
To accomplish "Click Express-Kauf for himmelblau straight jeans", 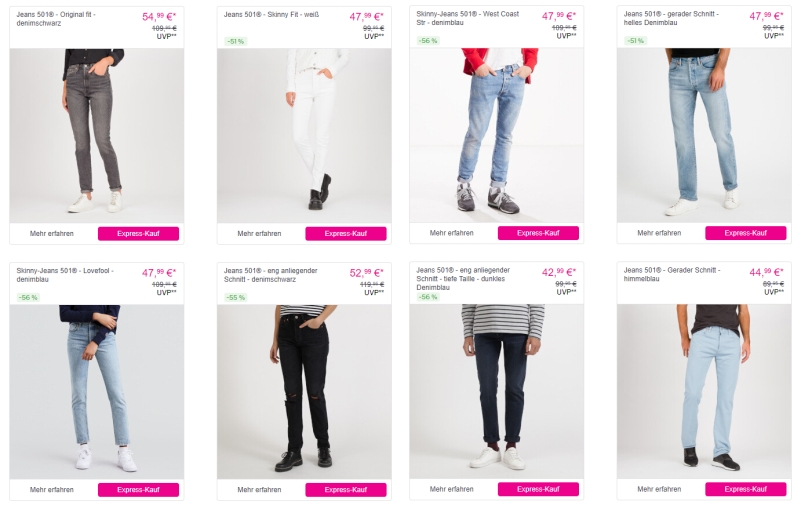I will click(745, 490).
